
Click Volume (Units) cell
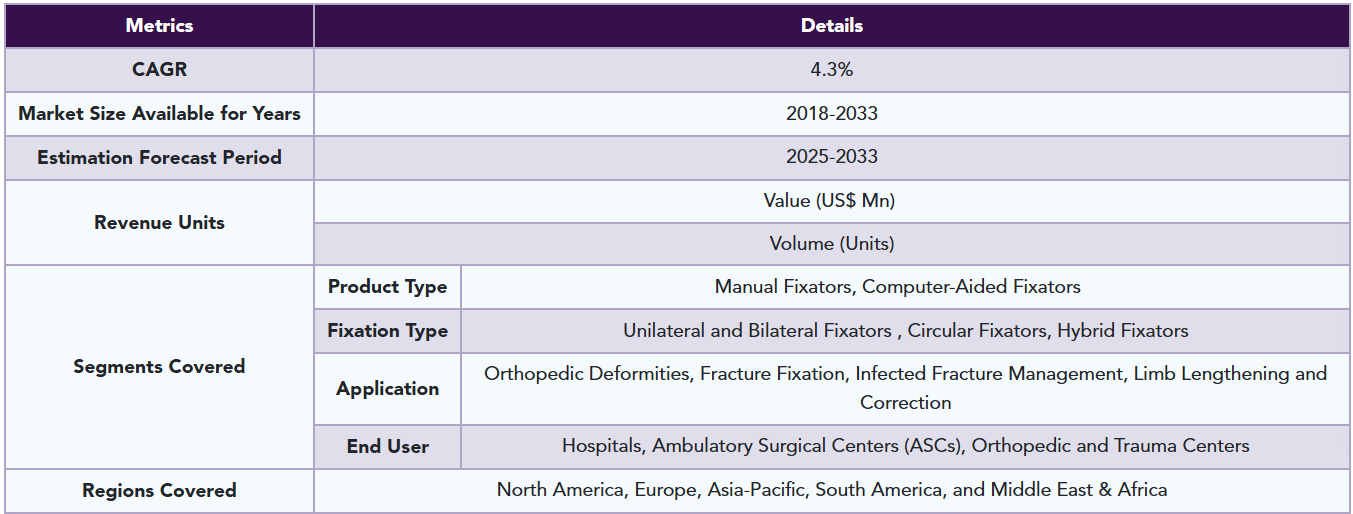click(831, 244)
